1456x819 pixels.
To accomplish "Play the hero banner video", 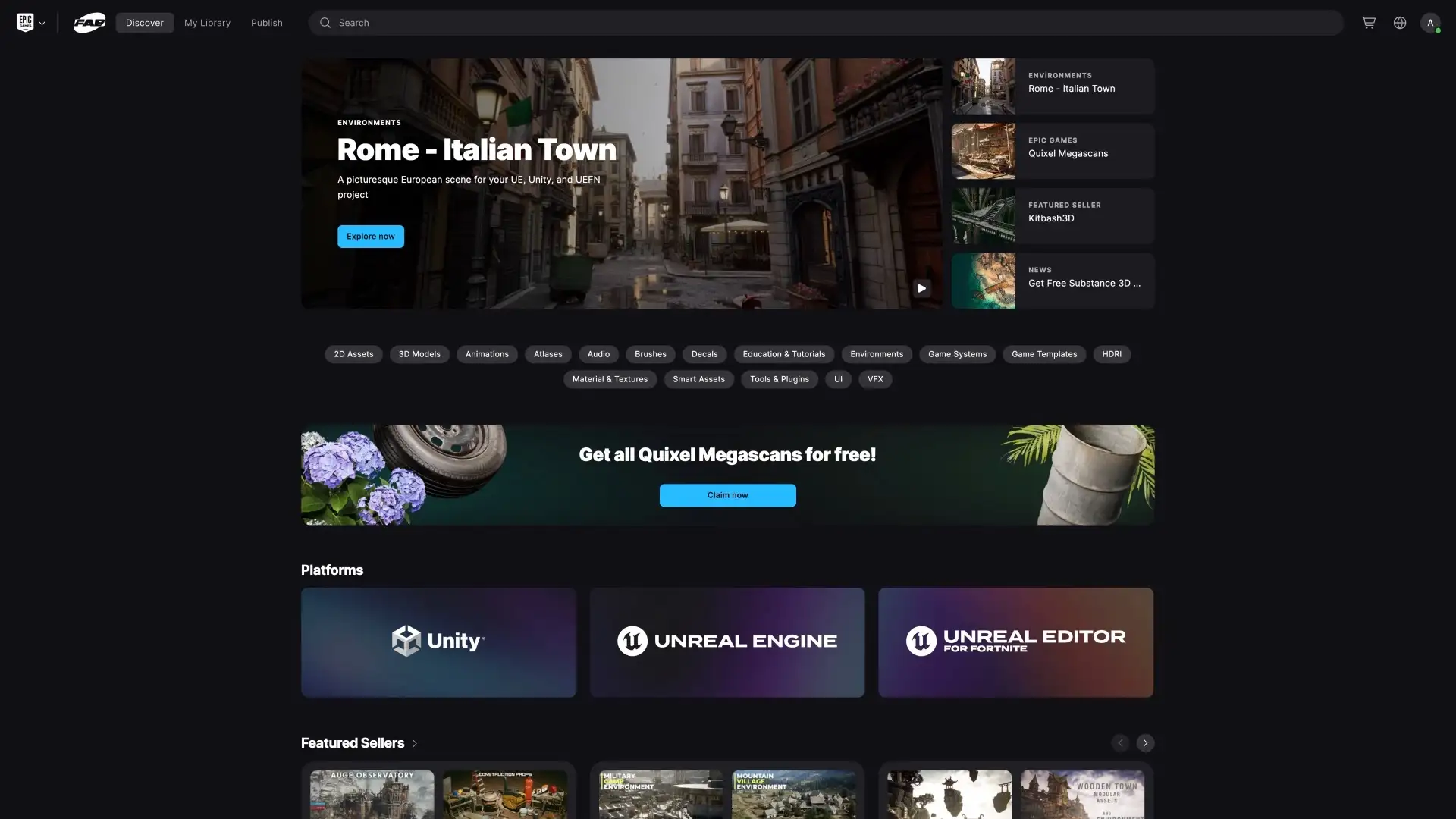I will pyautogui.click(x=921, y=288).
